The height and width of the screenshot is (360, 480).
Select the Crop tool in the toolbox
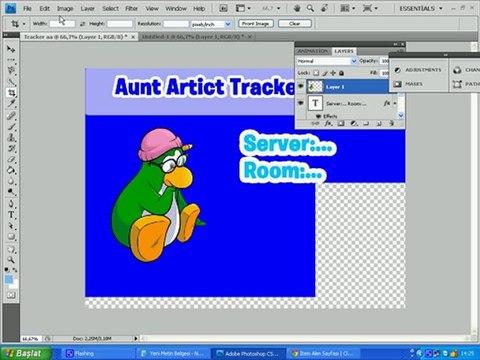tap(11, 93)
